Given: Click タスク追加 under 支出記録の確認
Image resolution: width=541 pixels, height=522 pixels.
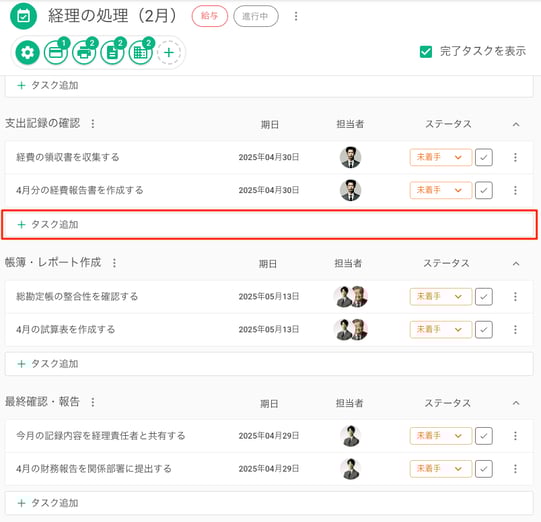Looking at the screenshot, I should coord(269,225).
